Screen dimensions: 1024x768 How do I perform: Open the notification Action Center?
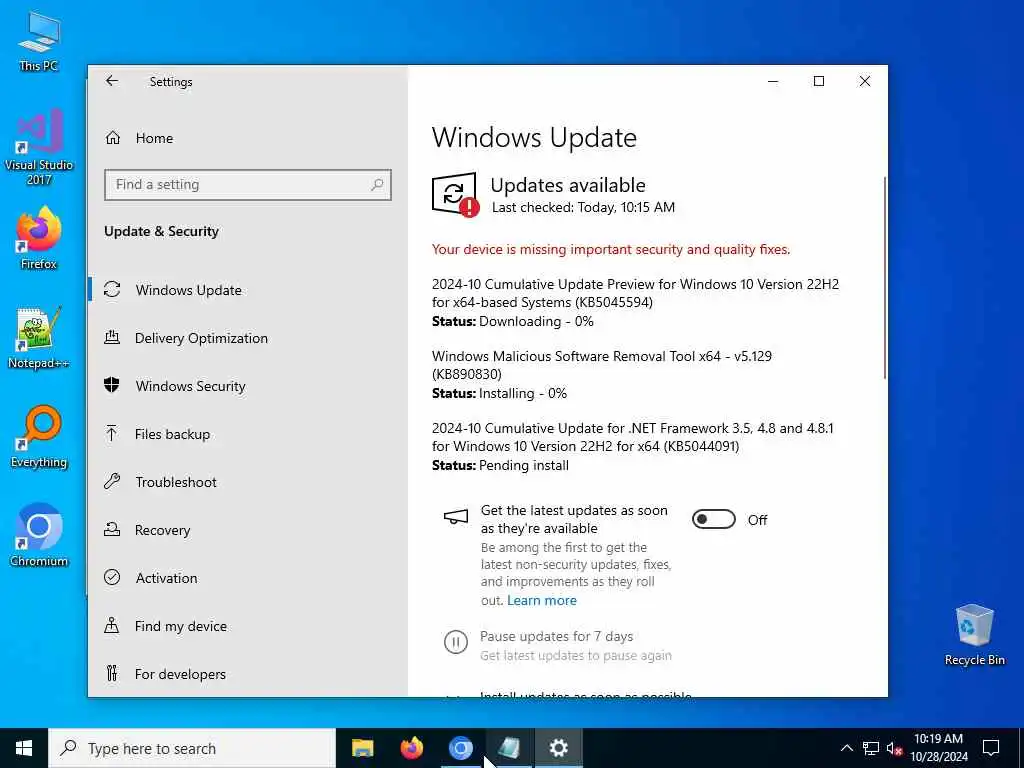[991, 748]
